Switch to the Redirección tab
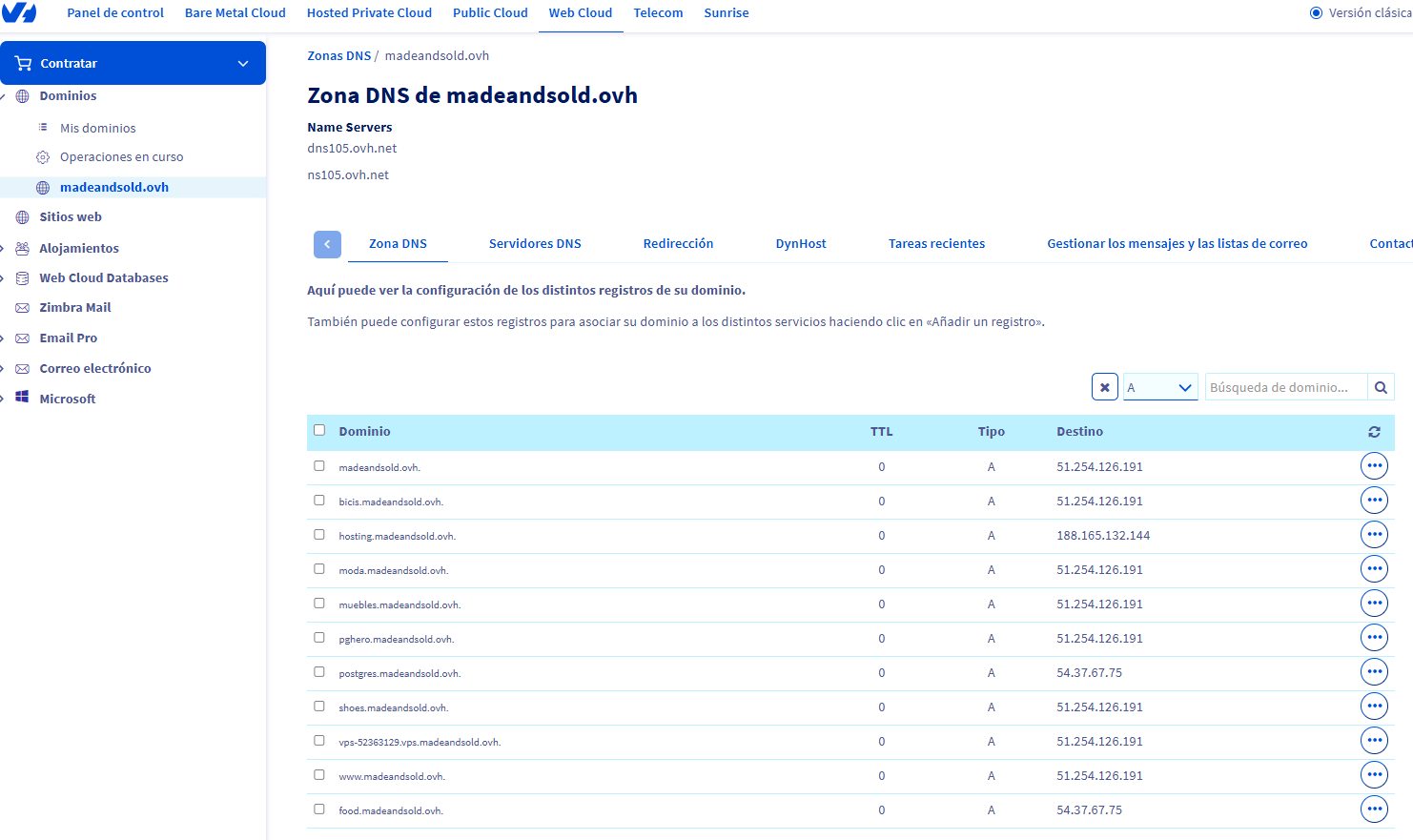1413x840 pixels. pos(678,244)
